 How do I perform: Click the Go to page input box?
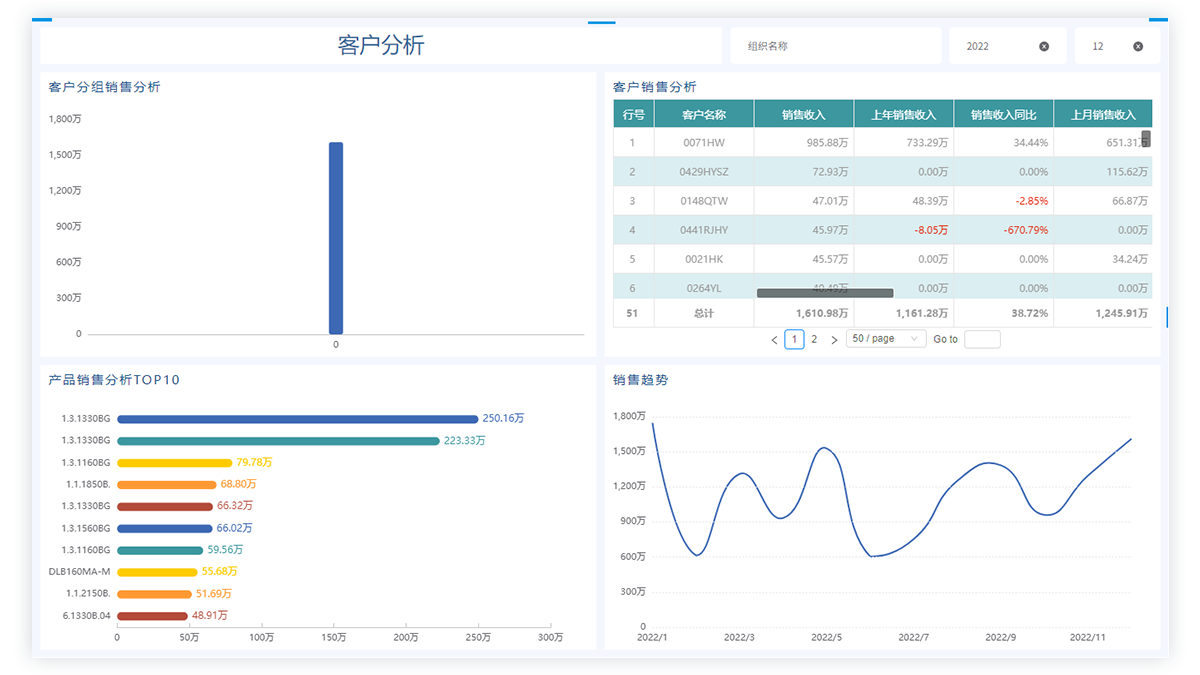(982, 339)
